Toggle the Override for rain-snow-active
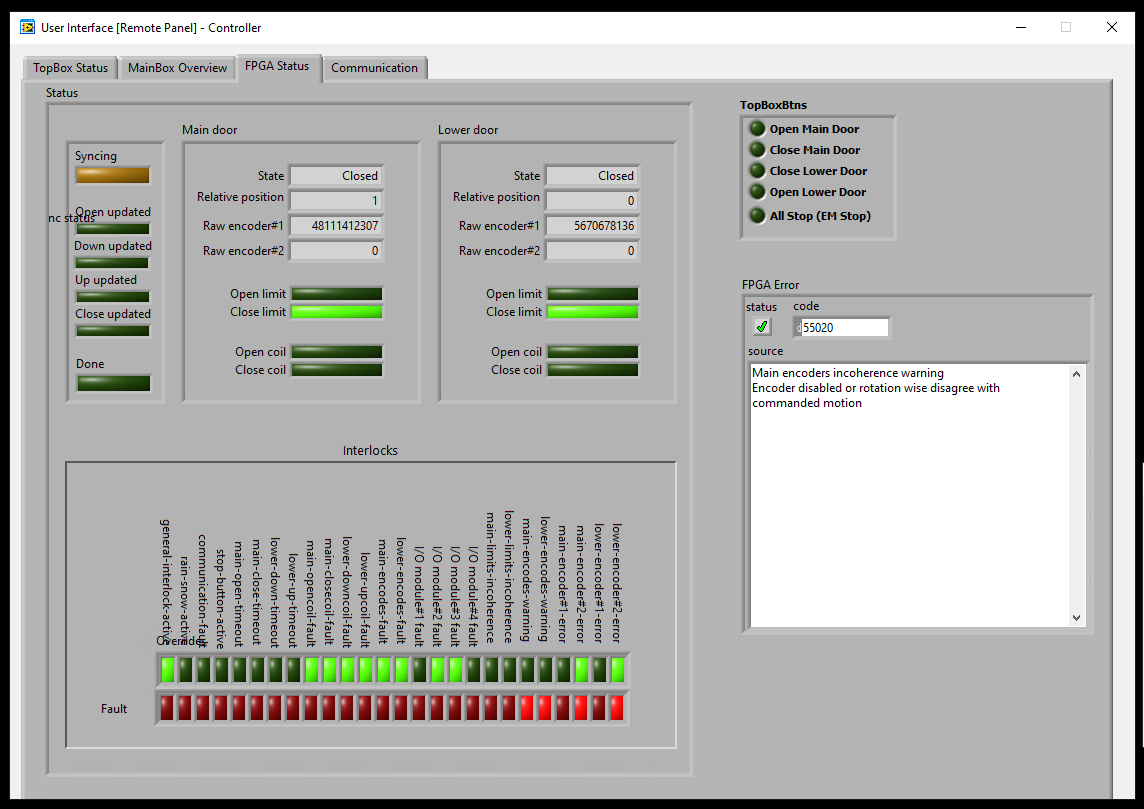This screenshot has width=1144, height=809. [185, 670]
